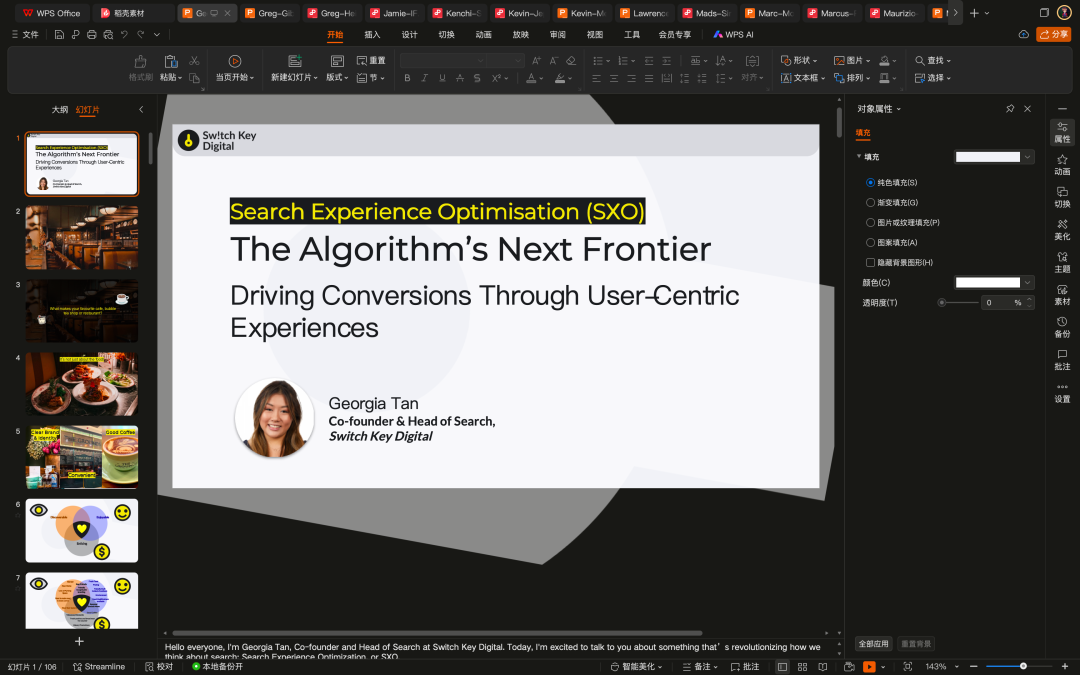The height and width of the screenshot is (675, 1080).
Task: Click the text shadow S icon
Action: [x=477, y=79]
